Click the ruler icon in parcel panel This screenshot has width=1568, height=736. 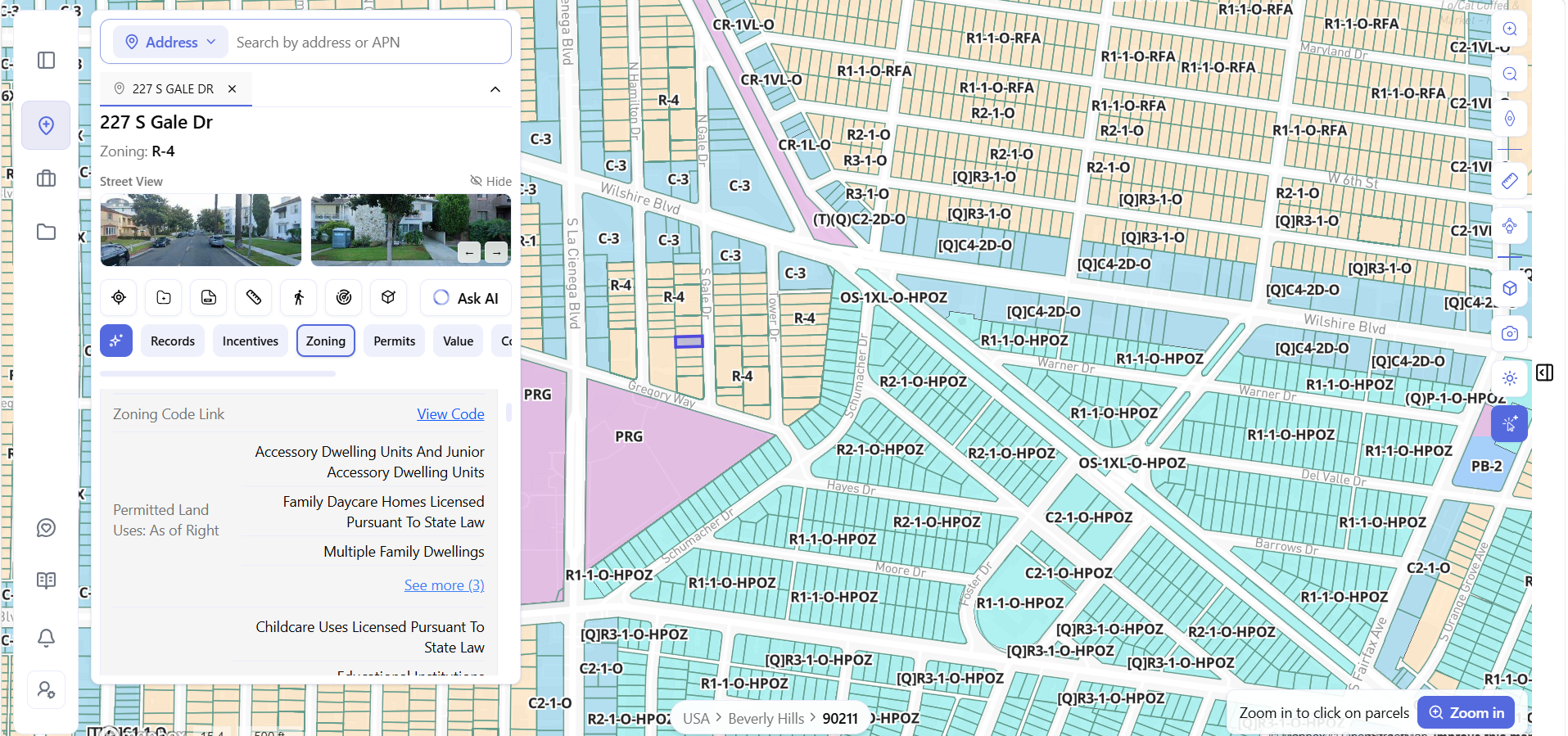254,298
